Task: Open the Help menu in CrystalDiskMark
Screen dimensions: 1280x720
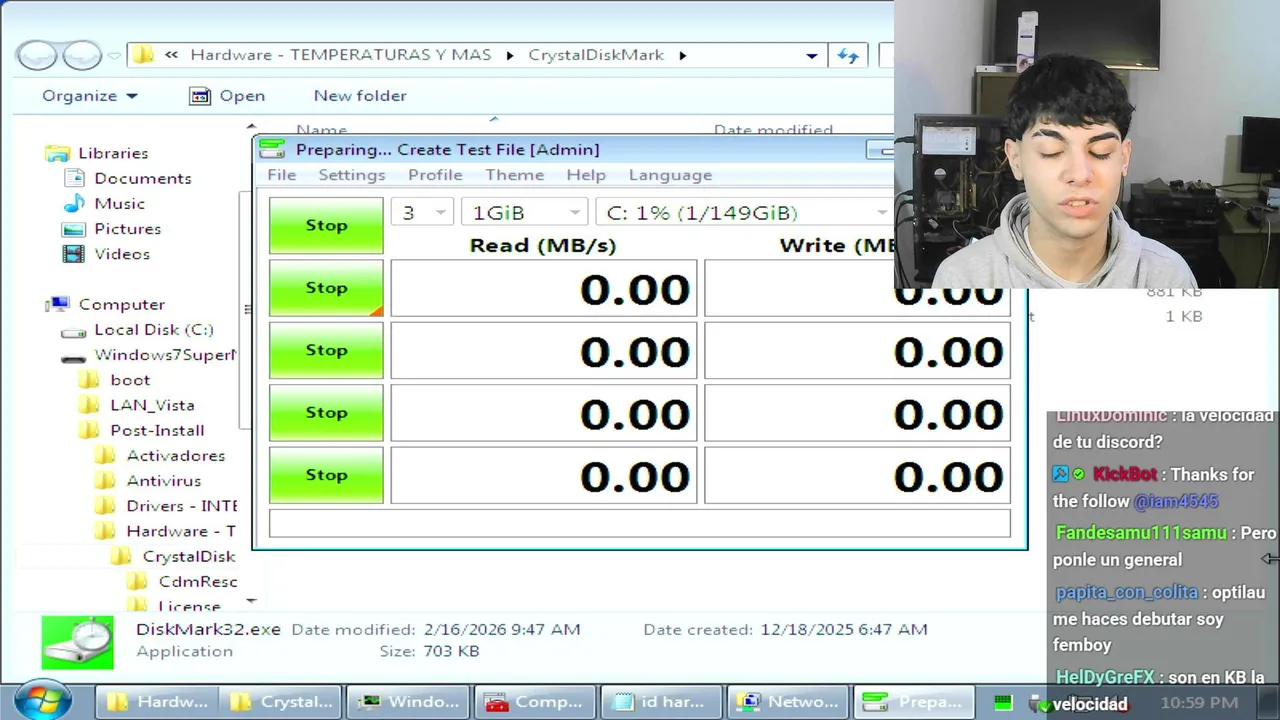Action: pos(586,175)
